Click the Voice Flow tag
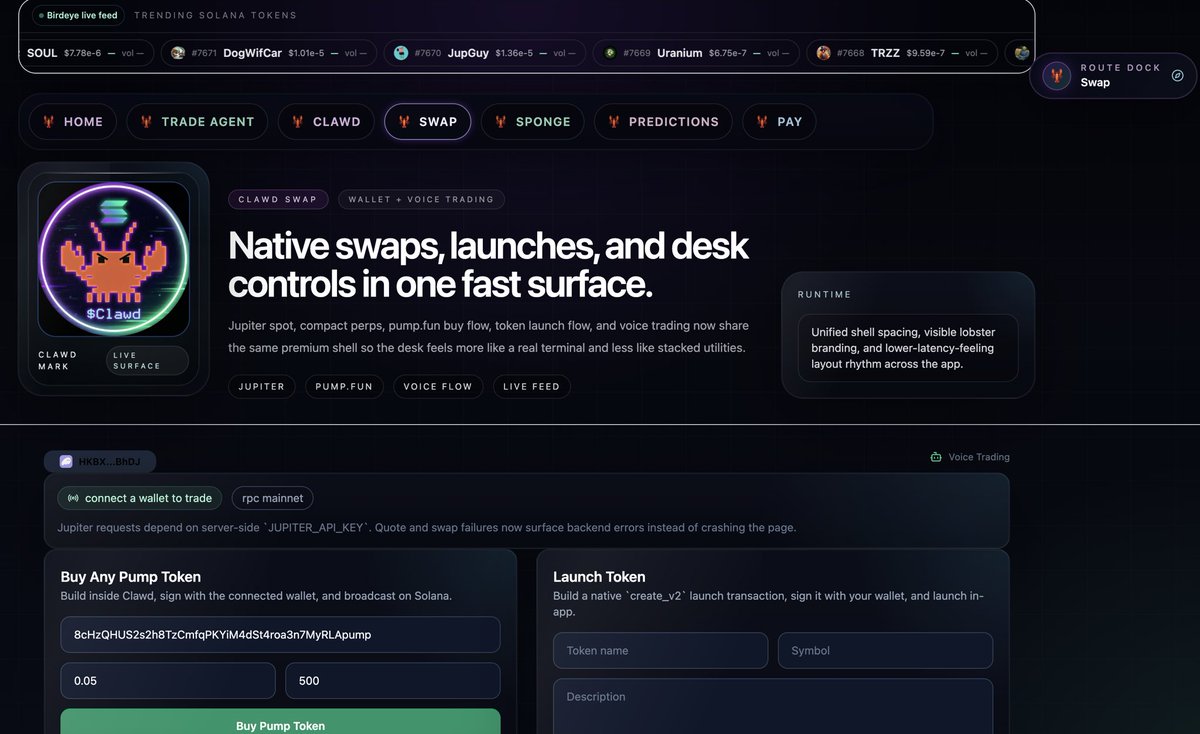This screenshot has width=1200, height=734. (438, 386)
